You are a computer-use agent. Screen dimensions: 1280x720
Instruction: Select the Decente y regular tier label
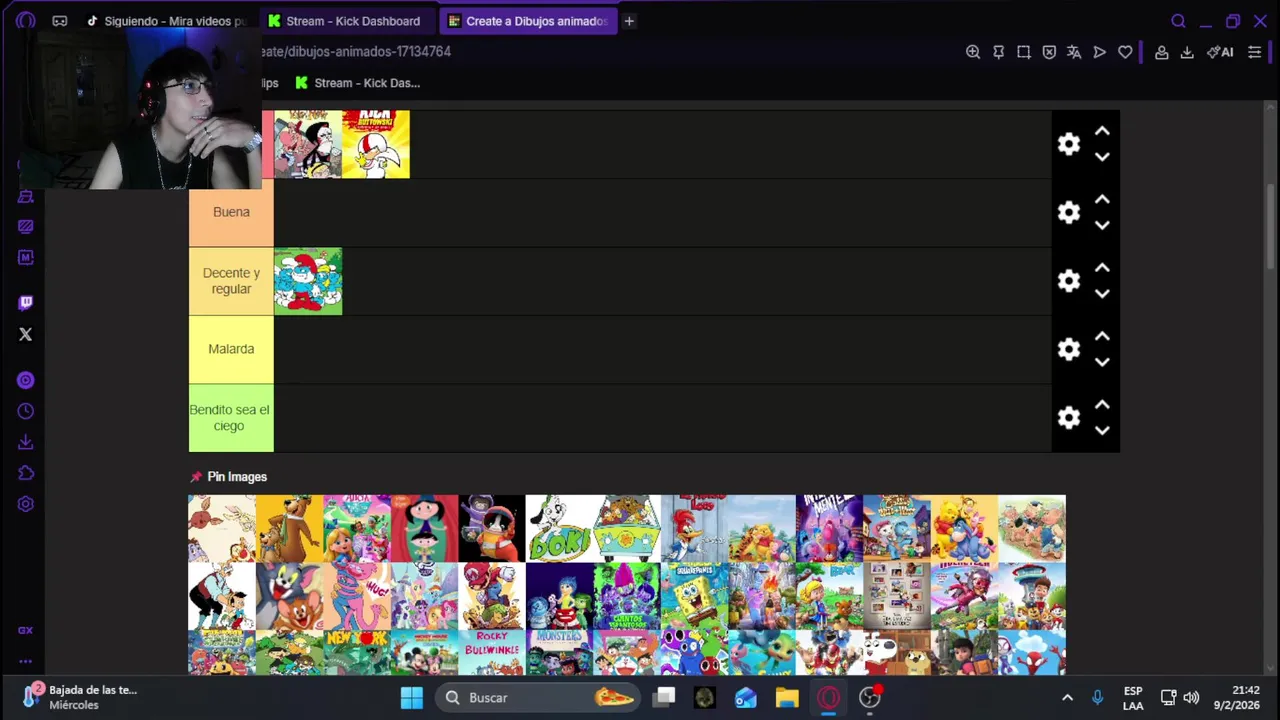pos(231,281)
